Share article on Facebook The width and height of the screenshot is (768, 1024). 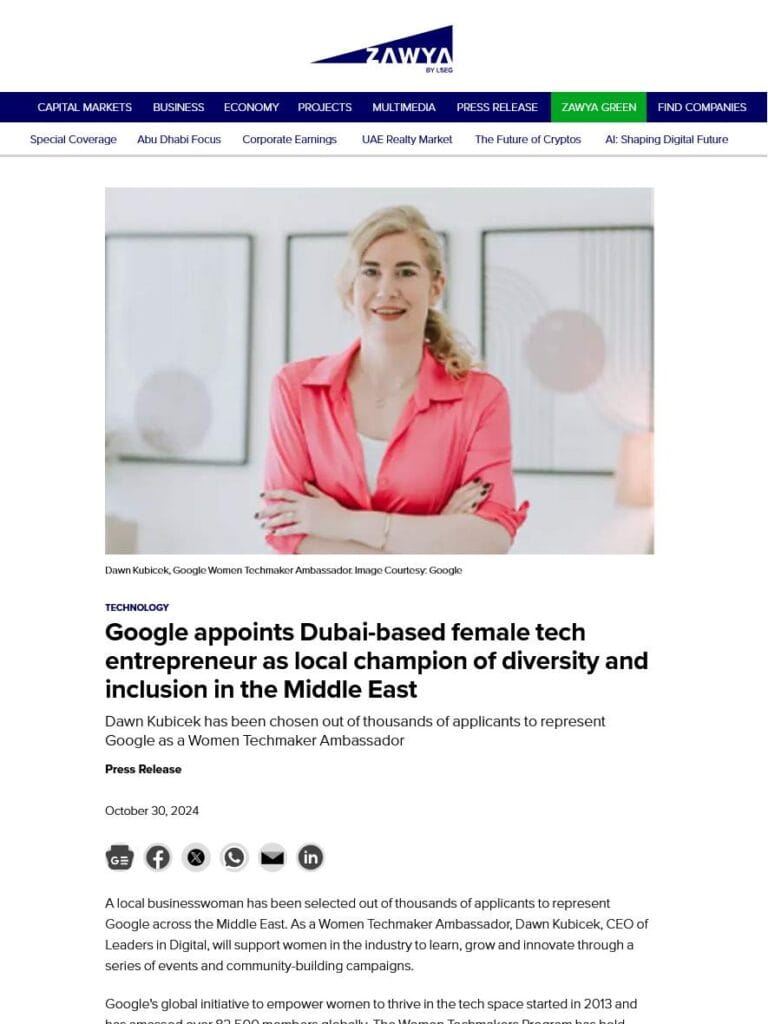[x=157, y=857]
